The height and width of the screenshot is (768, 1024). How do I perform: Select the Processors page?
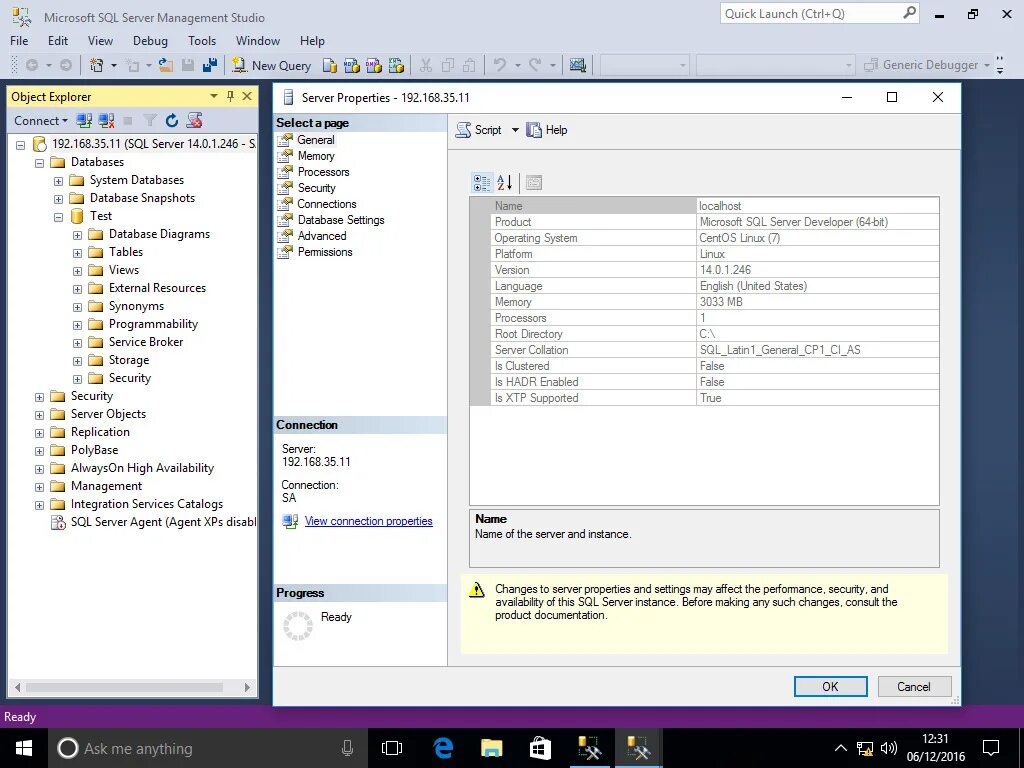click(323, 172)
